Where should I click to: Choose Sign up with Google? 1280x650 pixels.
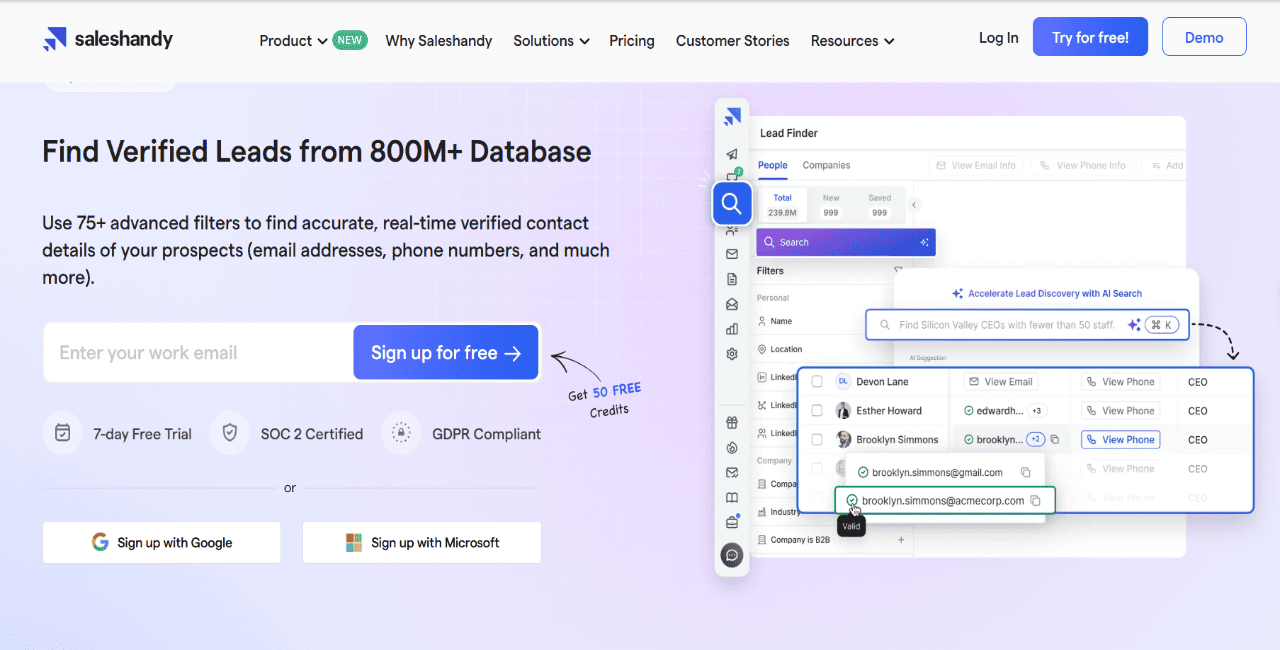162,542
